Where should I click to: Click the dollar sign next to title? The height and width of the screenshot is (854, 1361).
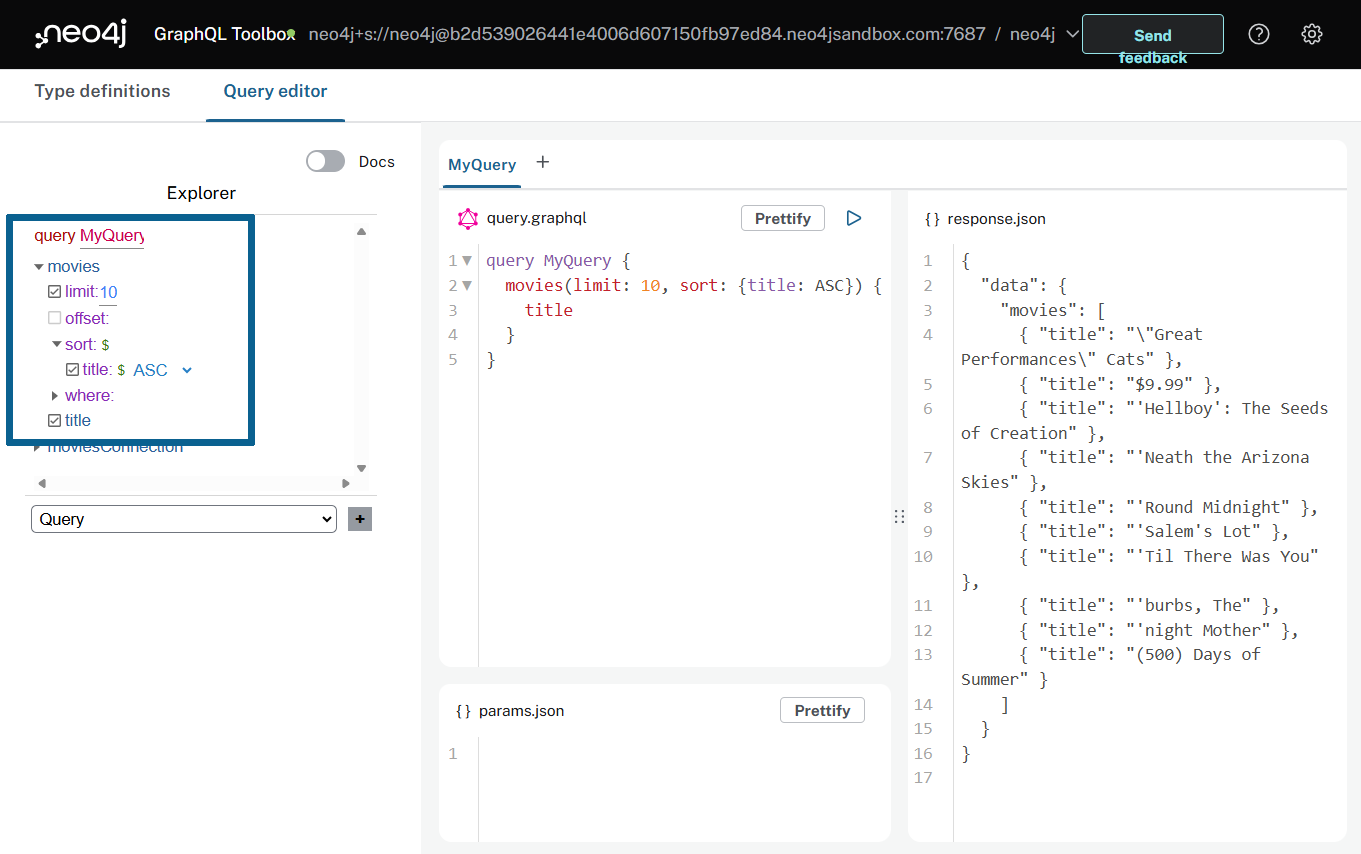121,370
